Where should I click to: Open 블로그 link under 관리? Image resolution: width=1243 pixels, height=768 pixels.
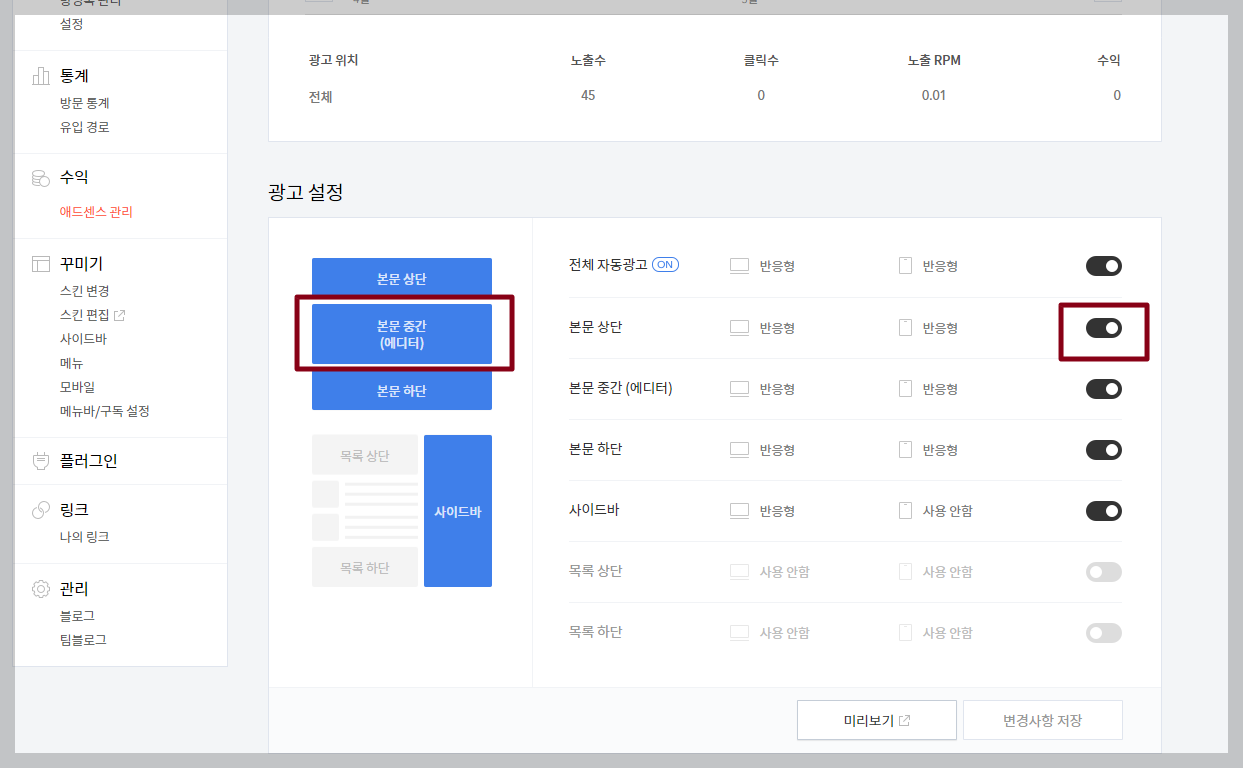click(x=77, y=616)
